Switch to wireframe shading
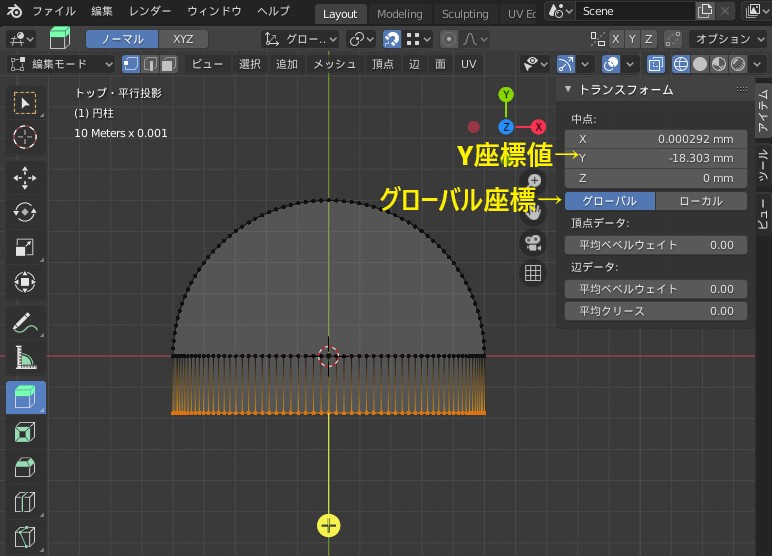 pyautogui.click(x=680, y=64)
